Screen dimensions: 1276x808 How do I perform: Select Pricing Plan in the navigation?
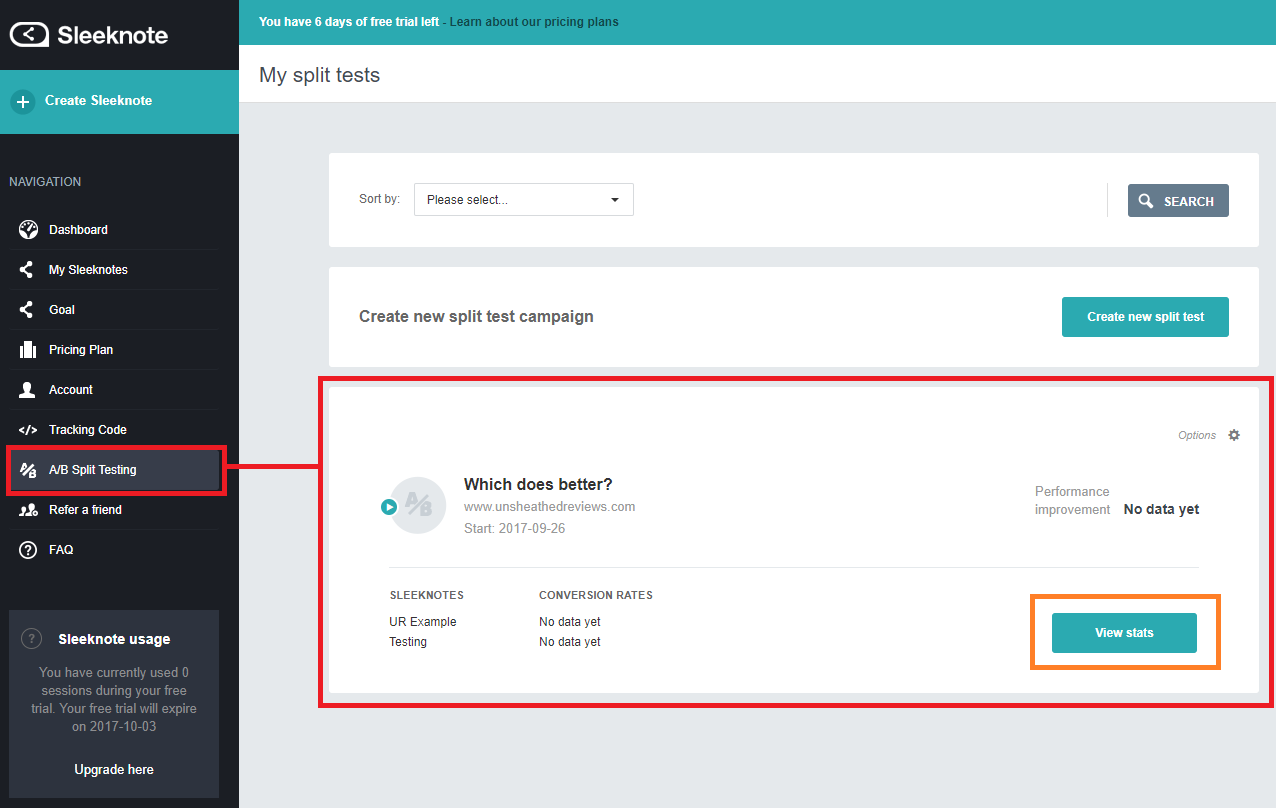pos(113,350)
